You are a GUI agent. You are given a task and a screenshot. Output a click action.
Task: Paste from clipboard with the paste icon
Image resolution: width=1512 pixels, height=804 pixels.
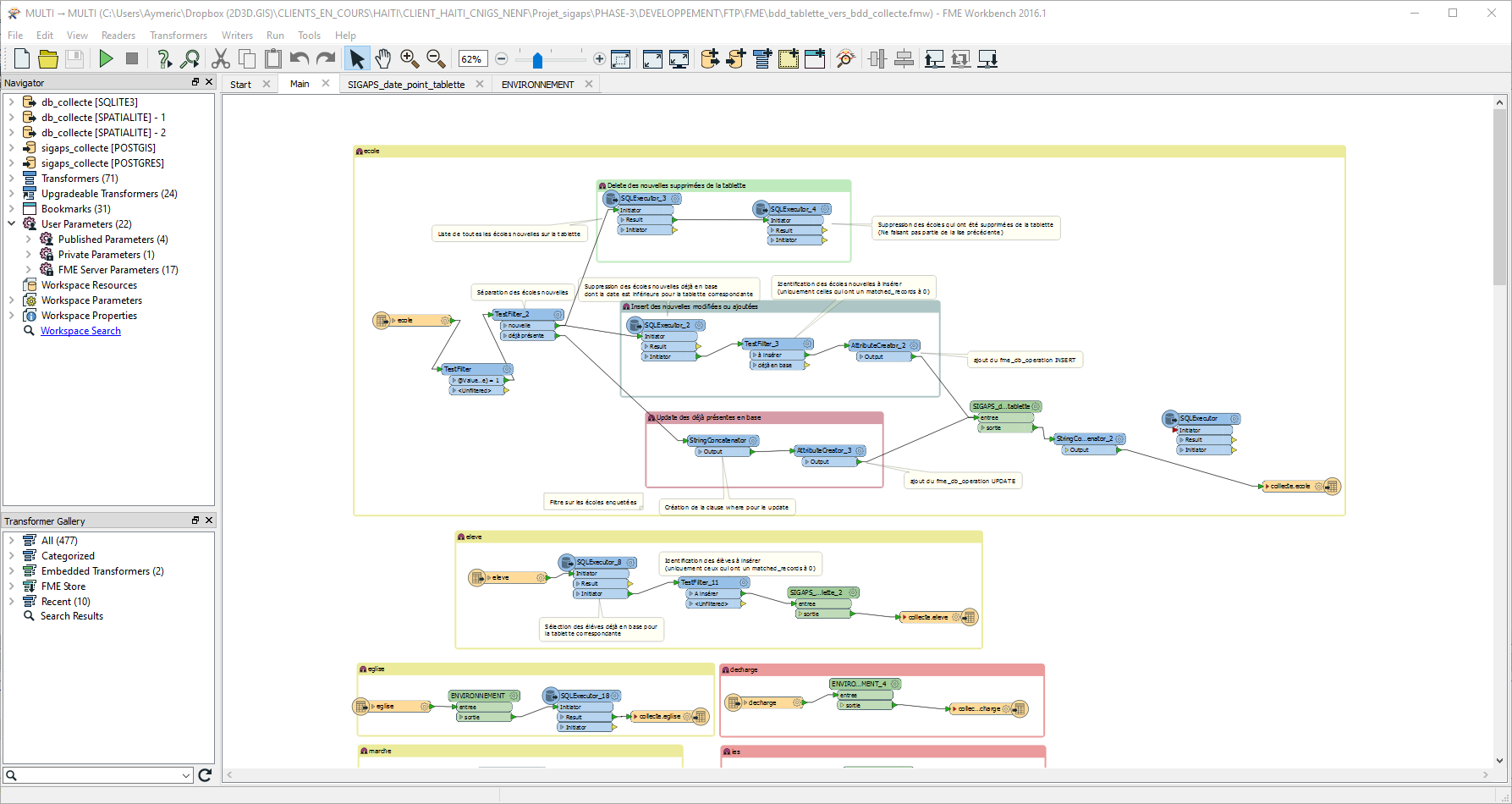[x=273, y=58]
